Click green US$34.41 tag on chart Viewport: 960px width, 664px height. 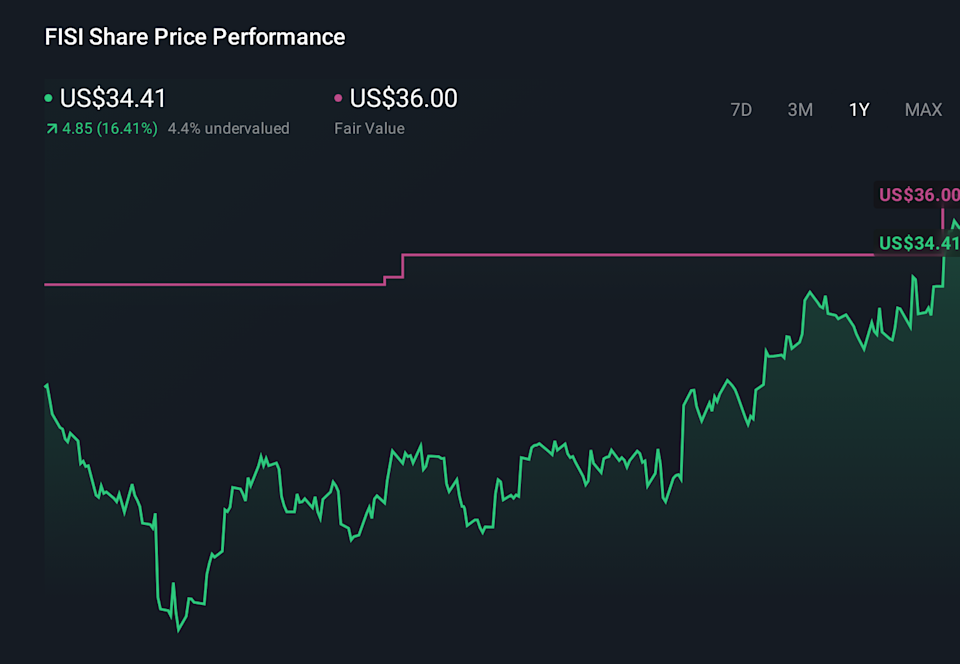click(x=918, y=243)
